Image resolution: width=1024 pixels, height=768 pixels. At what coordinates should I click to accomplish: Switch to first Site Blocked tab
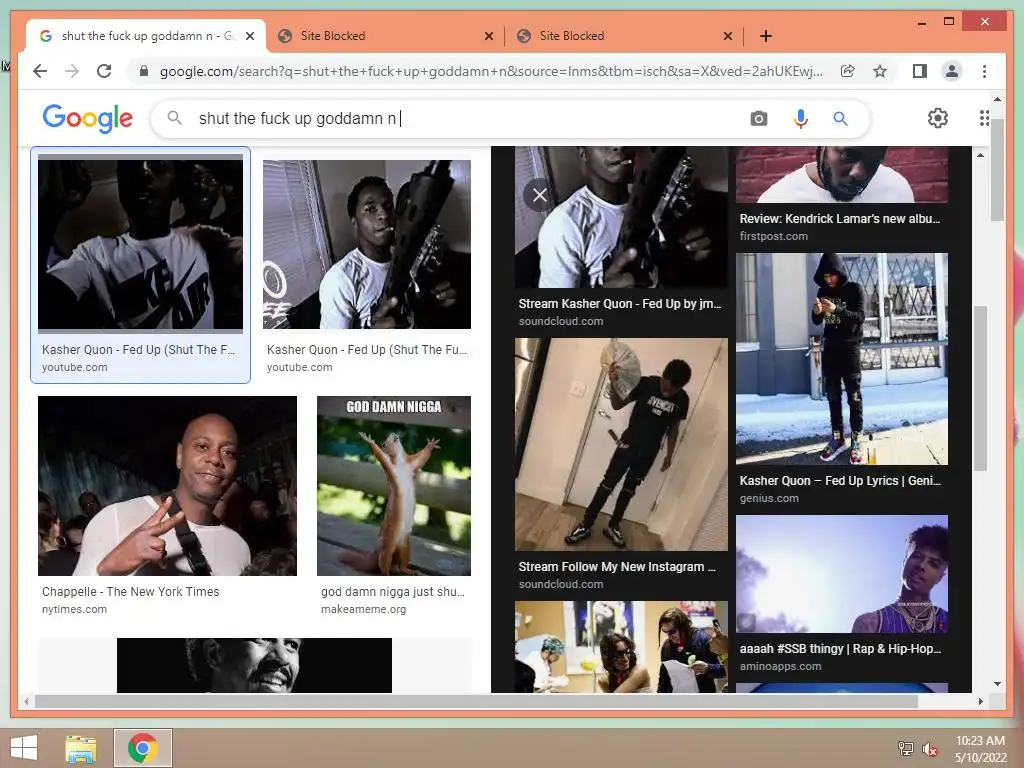click(x=385, y=36)
